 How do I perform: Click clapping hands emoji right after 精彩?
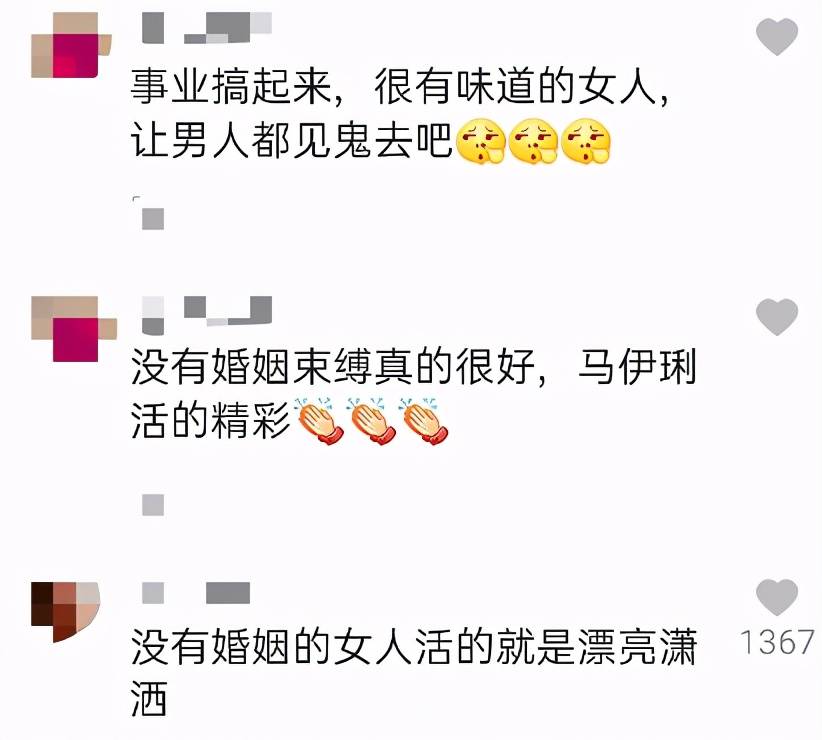pos(319,421)
